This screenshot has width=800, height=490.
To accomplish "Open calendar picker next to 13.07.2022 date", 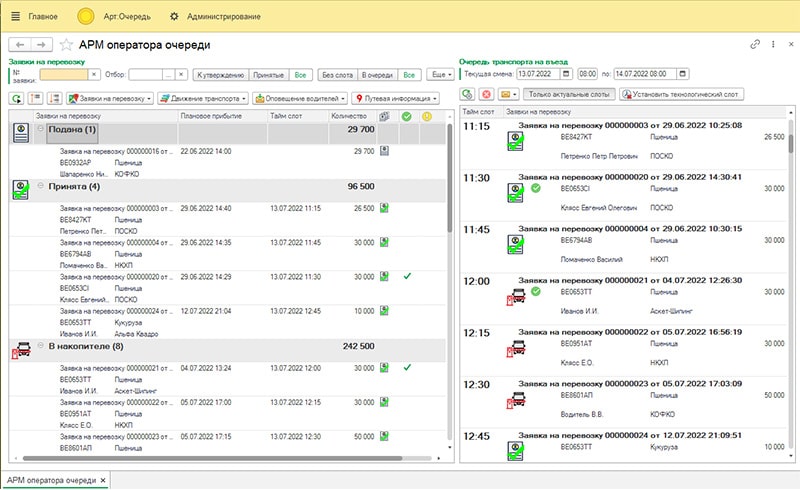I will [566, 74].
